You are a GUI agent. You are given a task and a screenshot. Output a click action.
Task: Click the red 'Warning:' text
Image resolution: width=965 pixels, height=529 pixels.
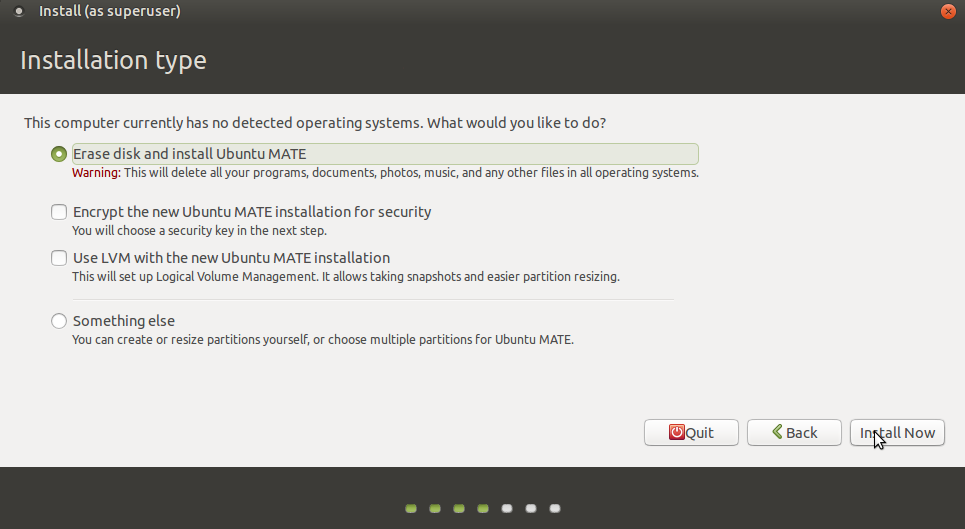pos(96,173)
